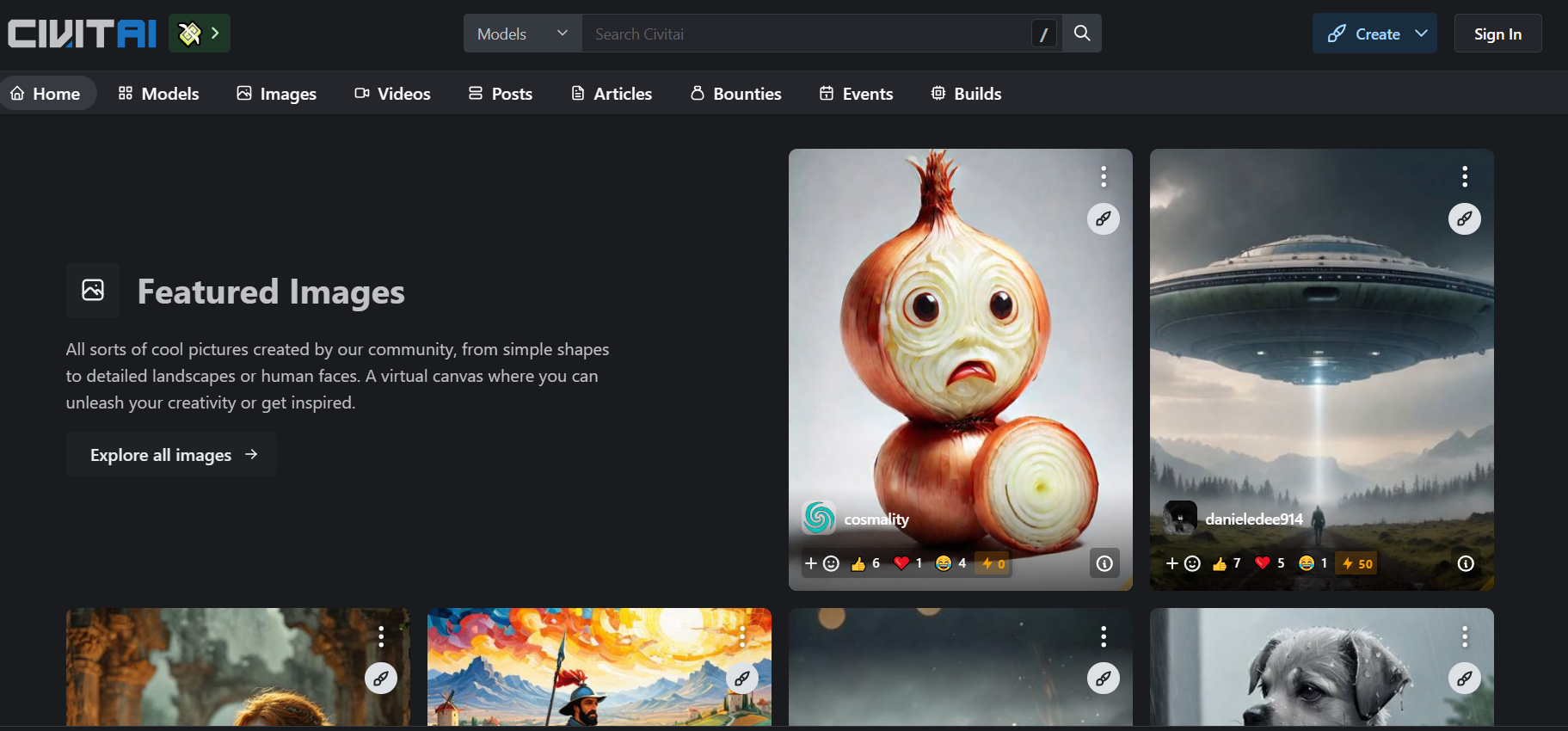Click the Sign In button

point(1497,34)
